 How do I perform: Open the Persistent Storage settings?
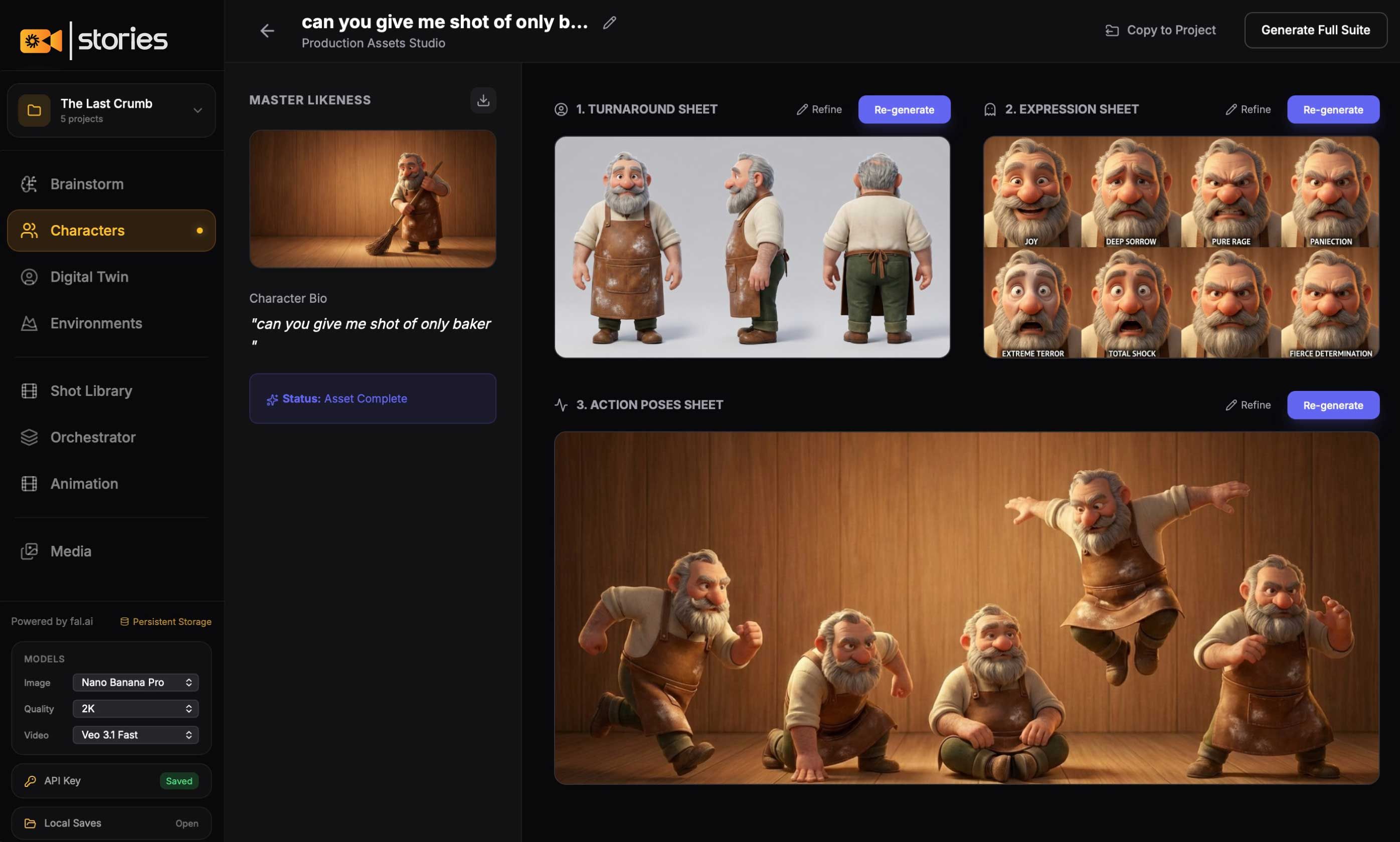165,620
